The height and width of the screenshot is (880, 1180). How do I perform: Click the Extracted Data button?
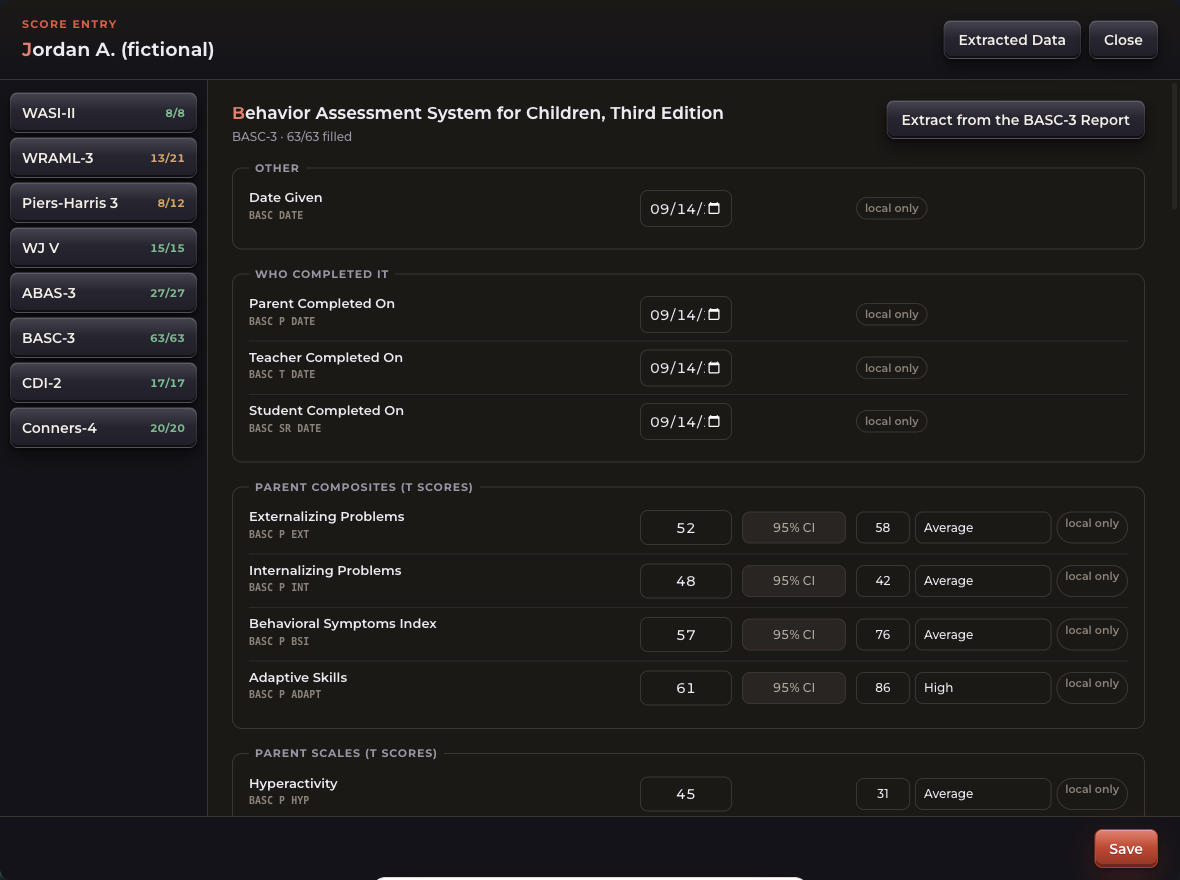[1011, 40]
